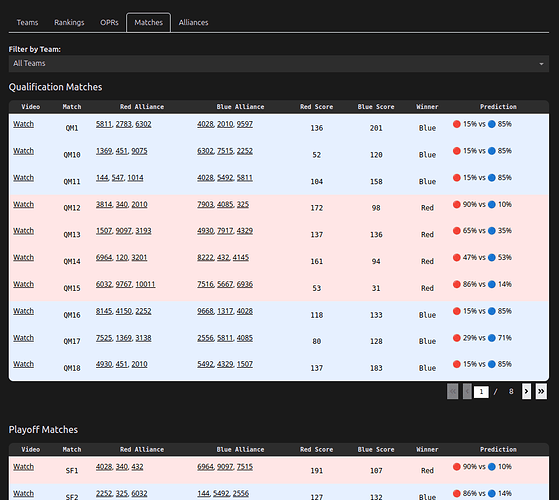Open the Filter by Team dropdown arrow
559x500 pixels.
[541, 64]
